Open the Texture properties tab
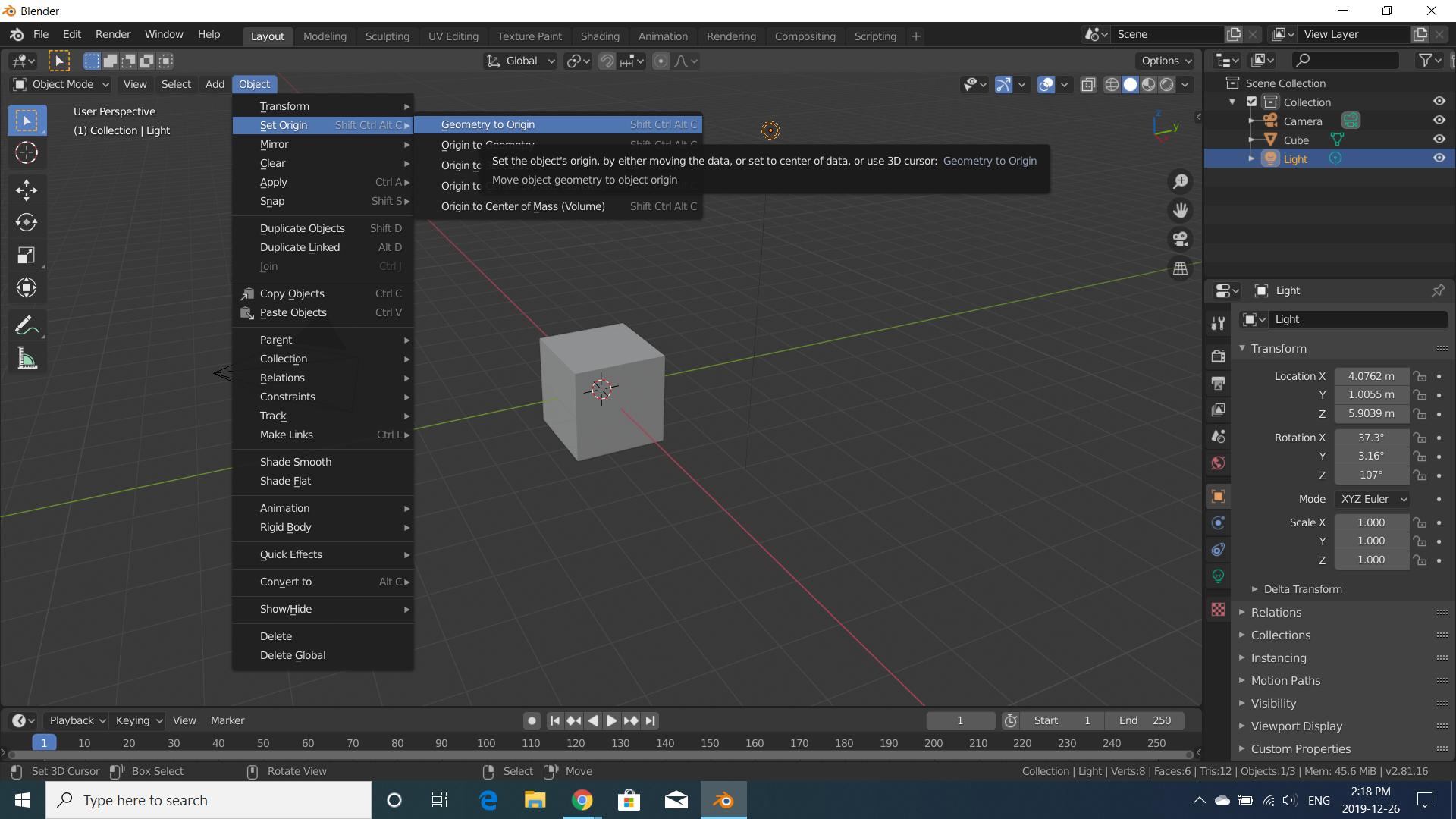This screenshot has width=1456, height=819. point(1218,610)
